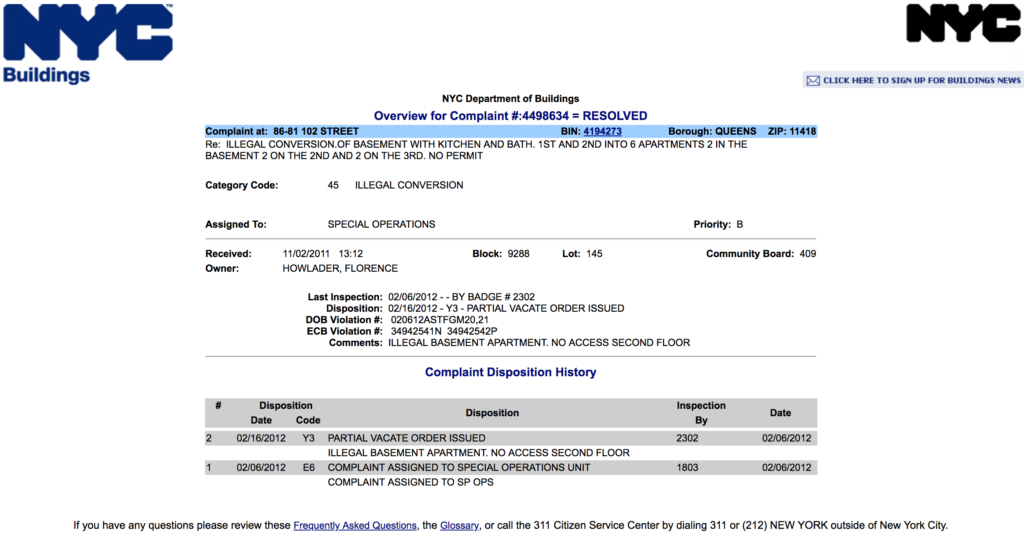Click the block value '9288'
This screenshot has width=1024, height=537.
click(x=518, y=253)
